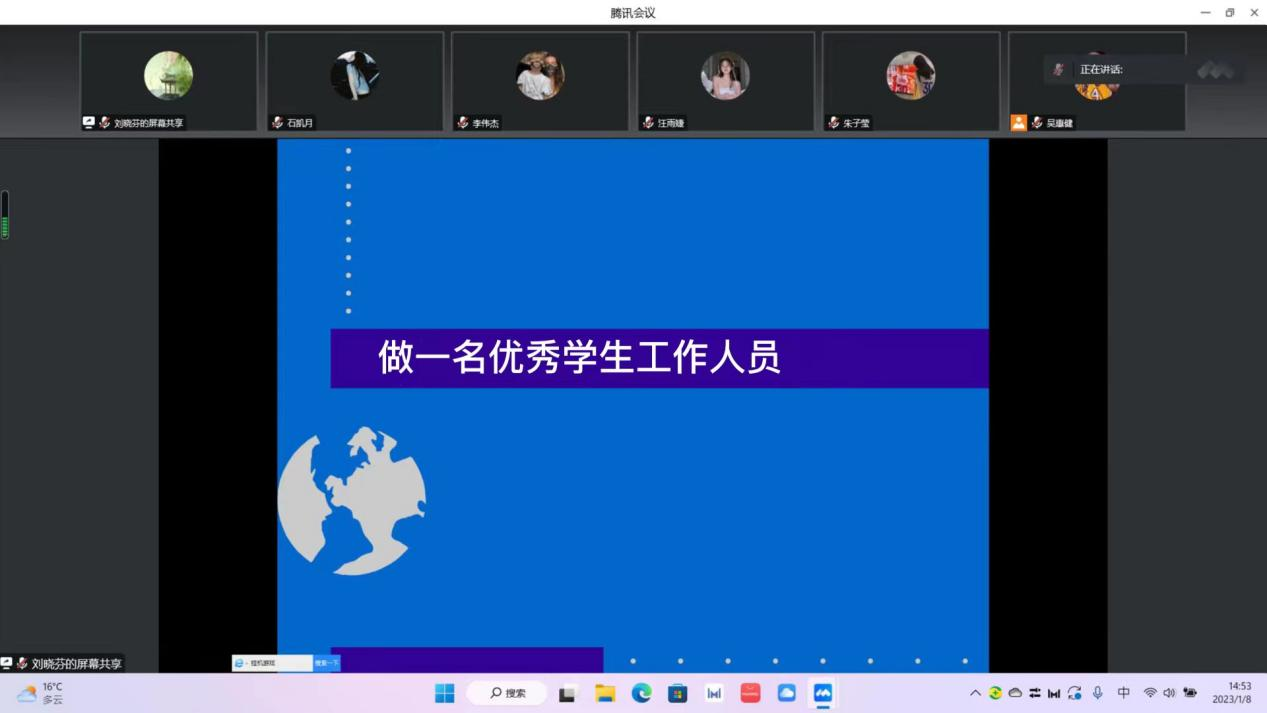Open File Explorer from the taskbar
The image size is (1267, 713).
click(605, 693)
